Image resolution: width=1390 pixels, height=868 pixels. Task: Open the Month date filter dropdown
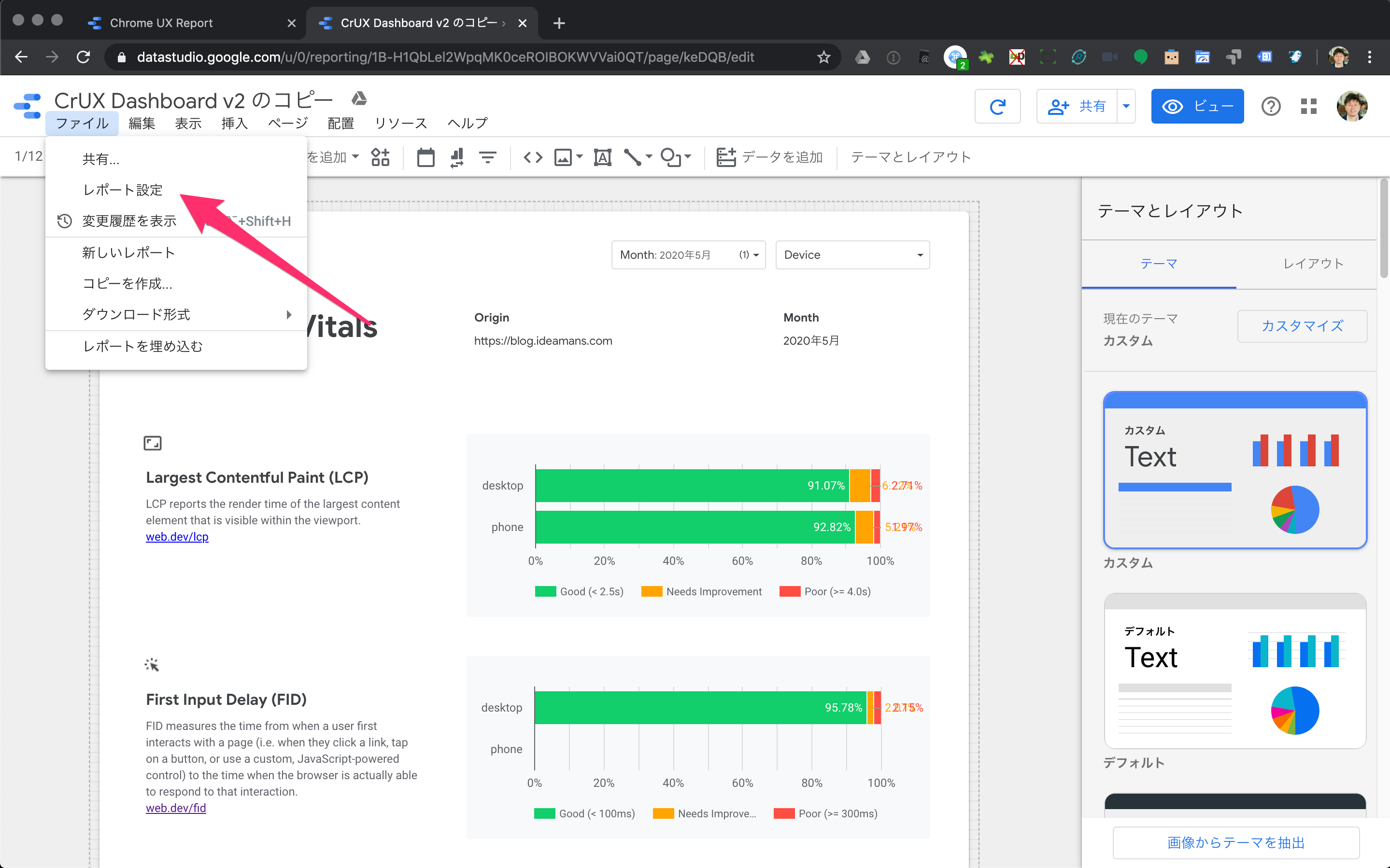[688, 255]
